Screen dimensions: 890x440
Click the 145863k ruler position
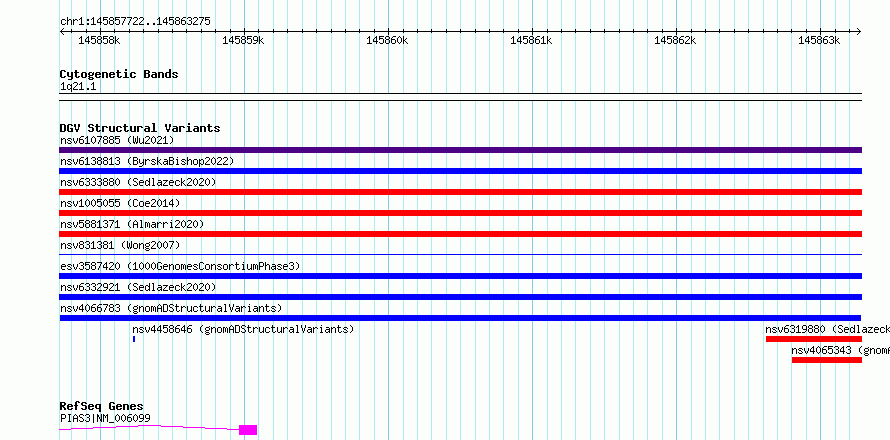(x=820, y=40)
